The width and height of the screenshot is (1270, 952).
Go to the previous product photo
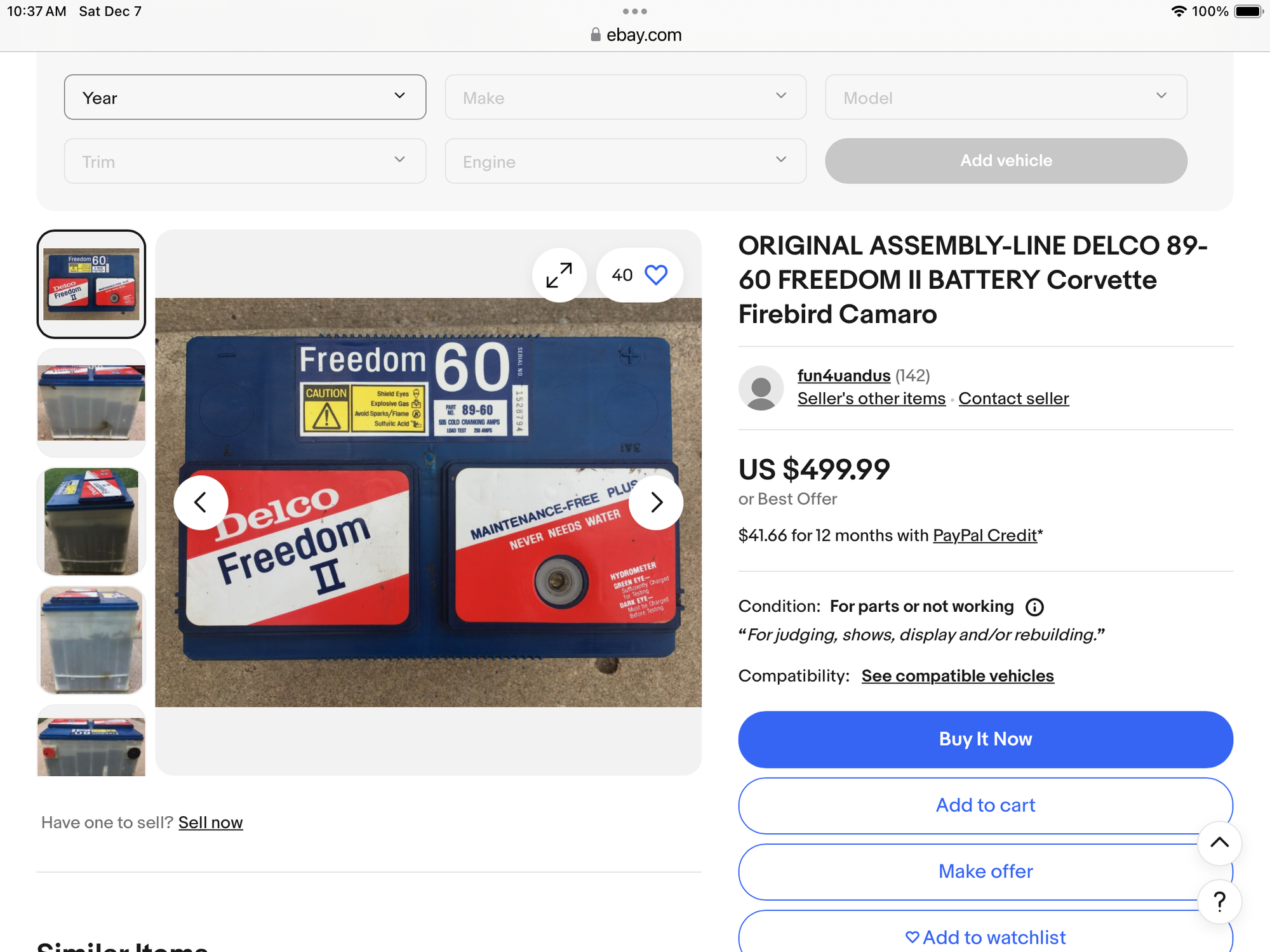[x=201, y=503]
